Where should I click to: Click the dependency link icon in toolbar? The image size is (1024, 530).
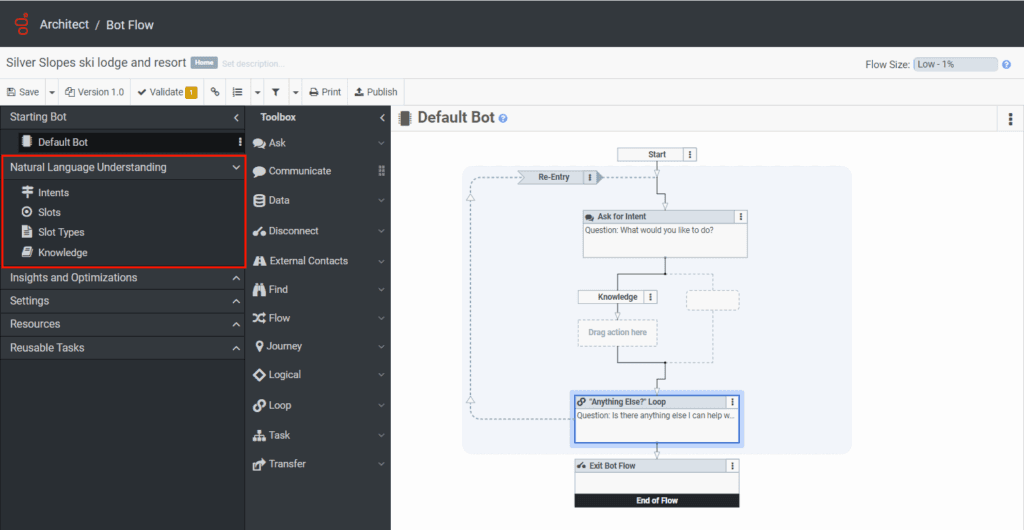(214, 92)
